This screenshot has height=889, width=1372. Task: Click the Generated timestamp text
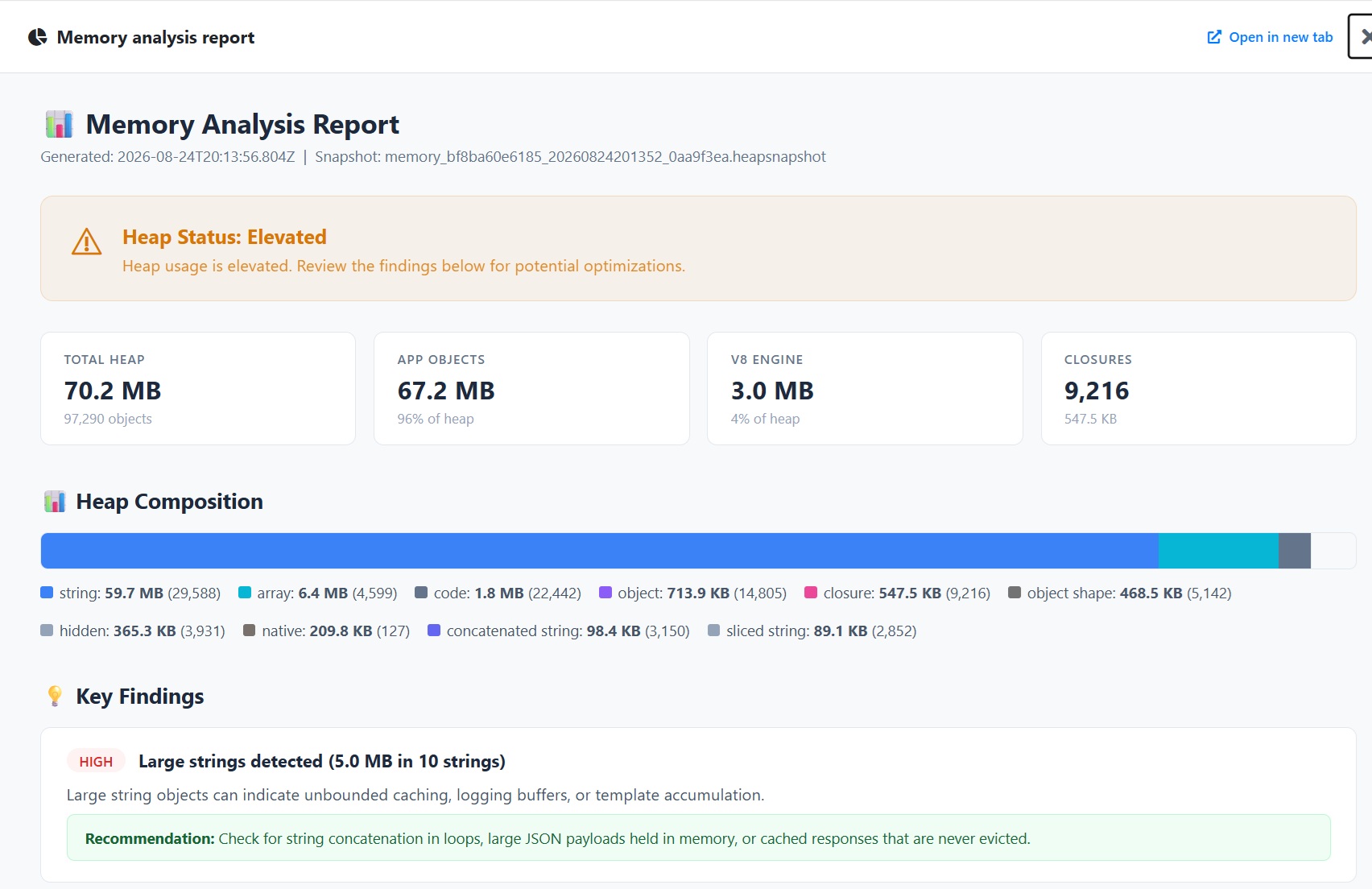point(167,157)
